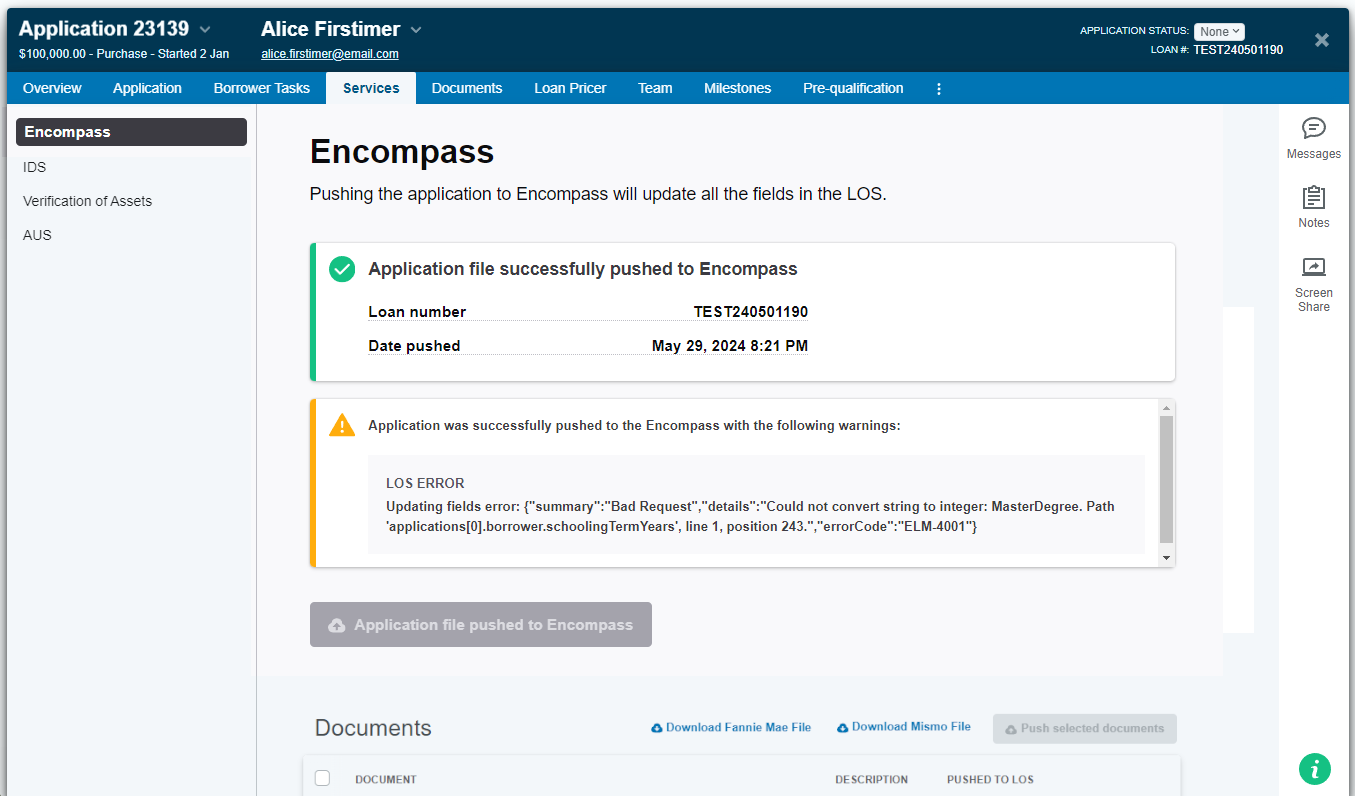This screenshot has height=796, width=1355.
Task: Select IDS in the services sidebar
Action: coord(35,167)
